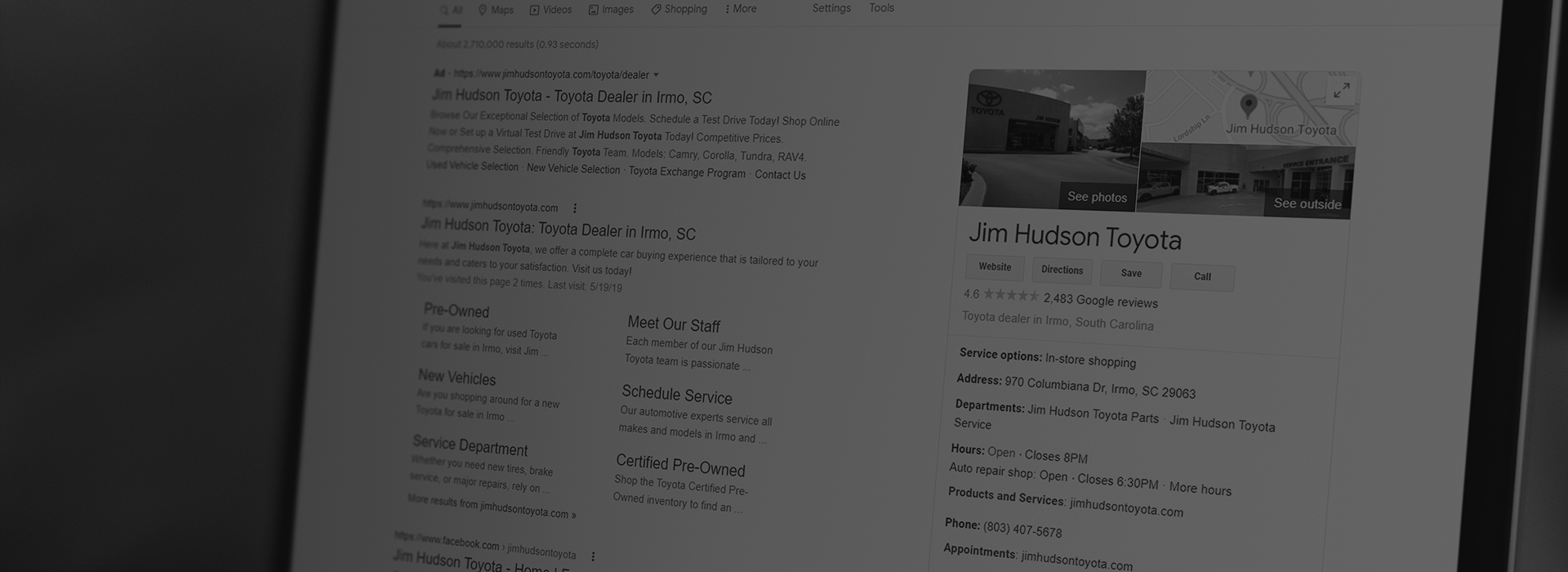This screenshot has height=572, width=1568.
Task: Open the 2,483 Google reviews
Action: coord(1100,301)
